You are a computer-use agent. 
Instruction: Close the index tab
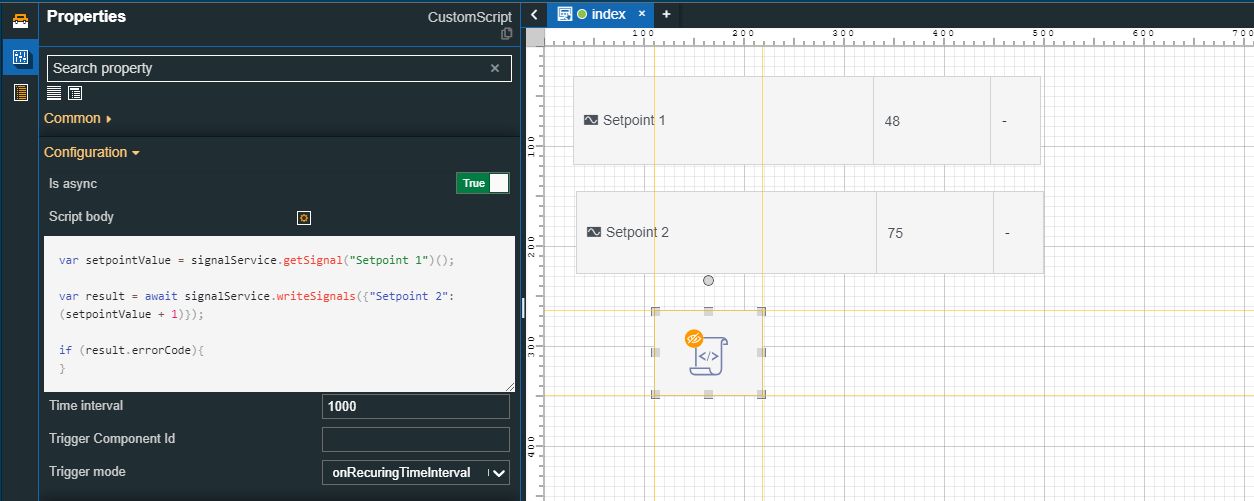click(x=642, y=14)
